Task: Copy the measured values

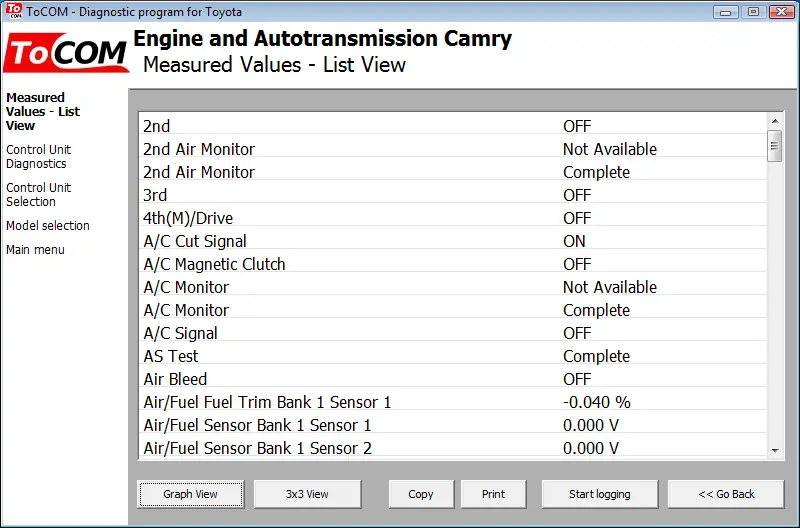Action: coord(421,494)
